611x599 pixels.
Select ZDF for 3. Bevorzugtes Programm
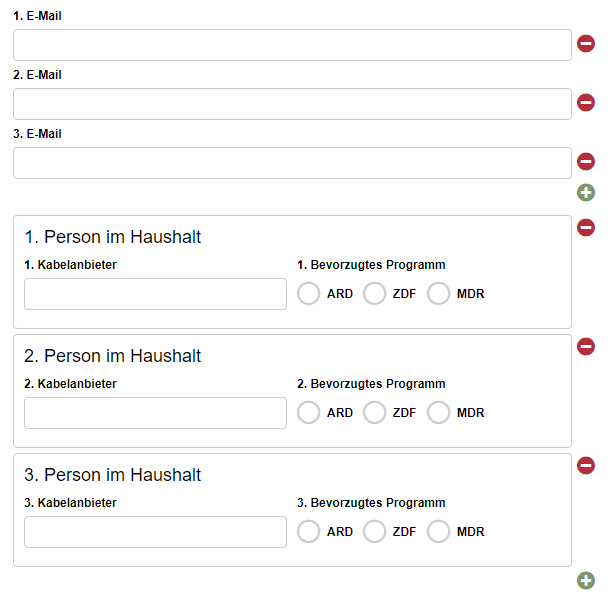[x=374, y=531]
